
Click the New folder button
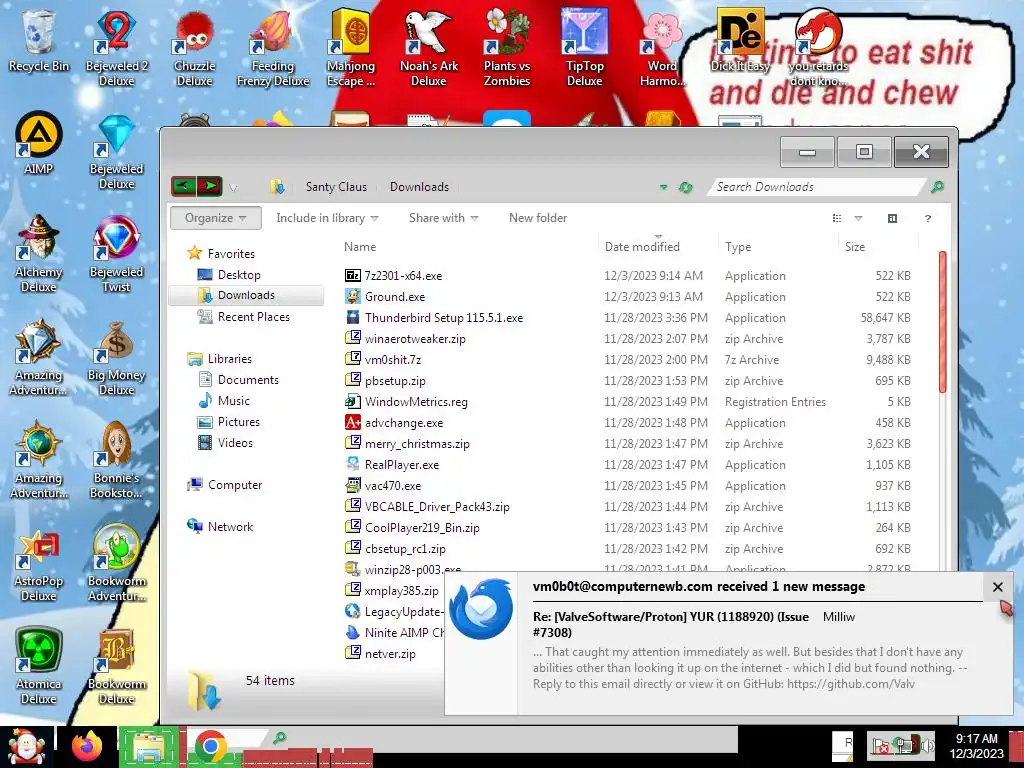tap(537, 218)
